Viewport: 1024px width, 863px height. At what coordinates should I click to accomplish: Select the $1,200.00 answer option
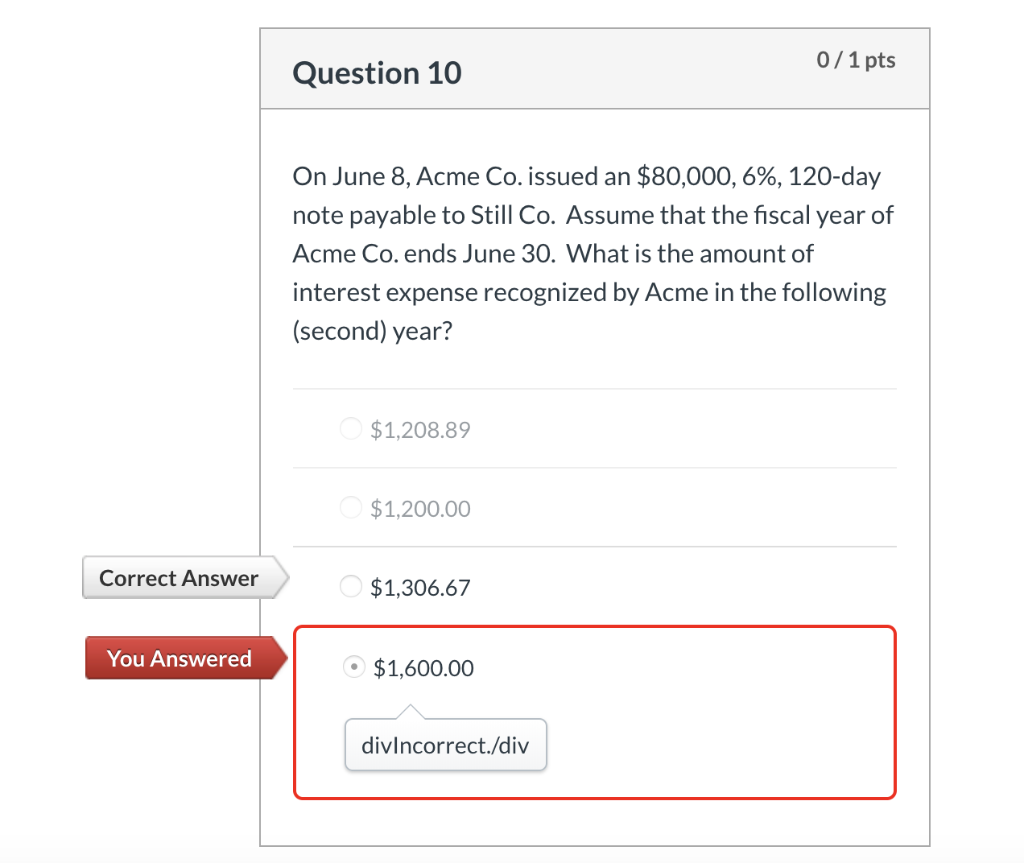click(x=351, y=507)
